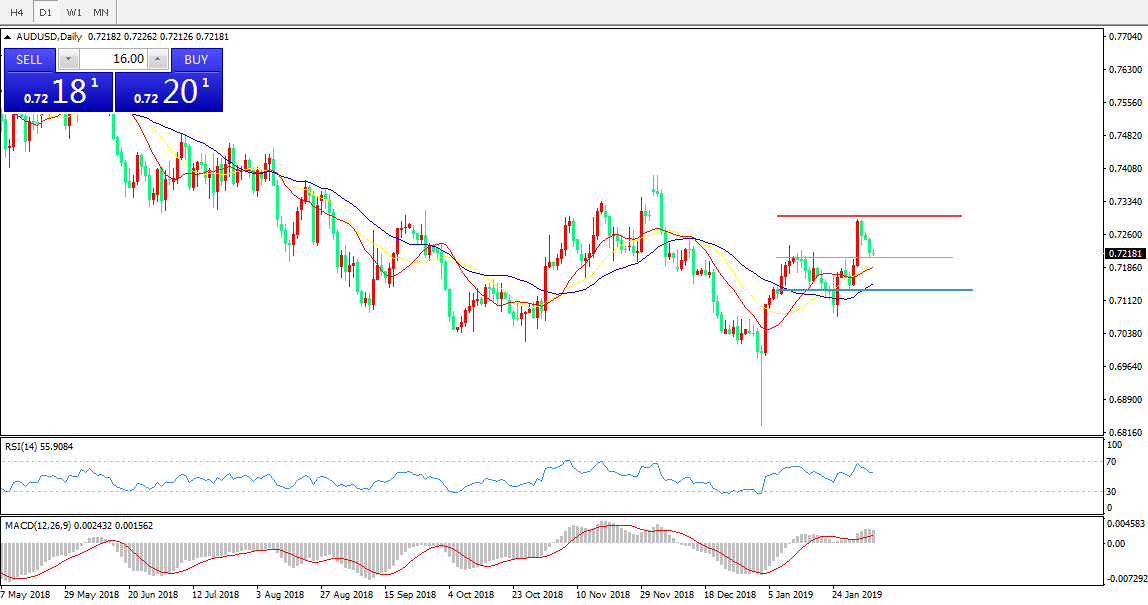This screenshot has height=605, width=1148.
Task: Click the MACD(12,26,9) indicator label
Action: pyautogui.click(x=48, y=525)
